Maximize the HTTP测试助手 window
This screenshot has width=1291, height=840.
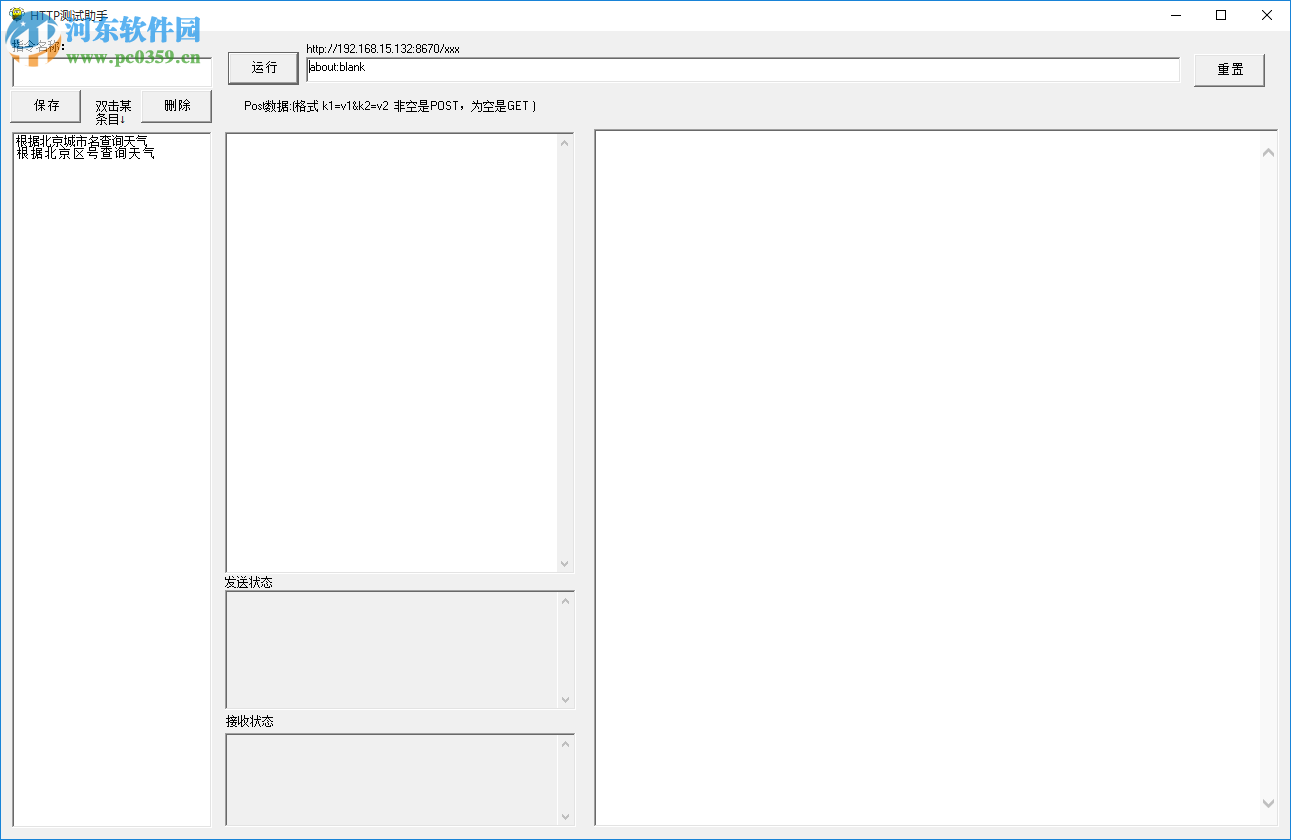(x=1221, y=15)
